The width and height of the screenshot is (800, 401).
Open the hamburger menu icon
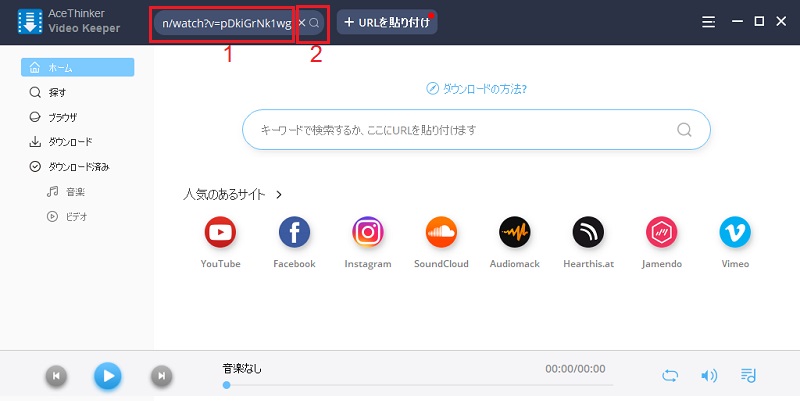(708, 22)
